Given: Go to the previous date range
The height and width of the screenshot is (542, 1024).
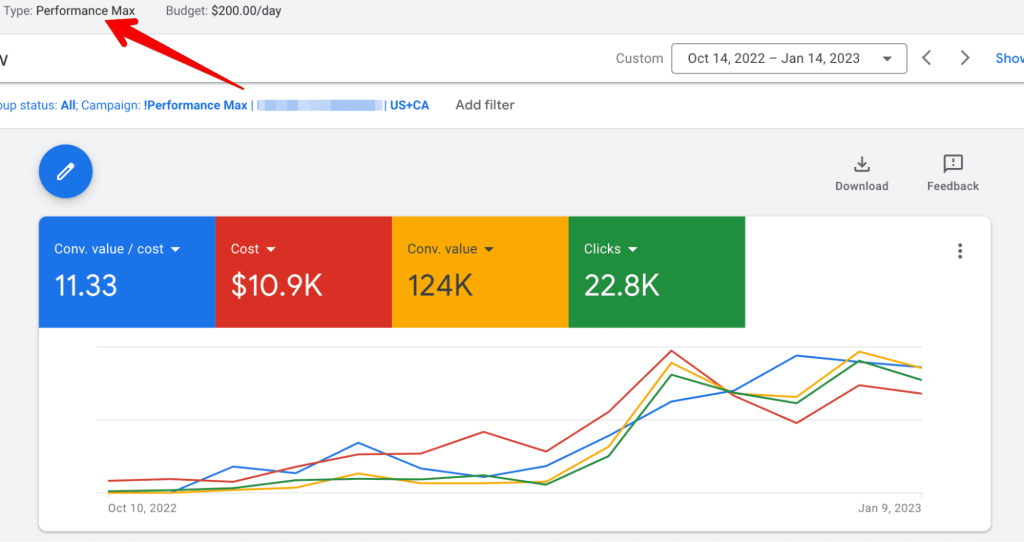Looking at the screenshot, I should (x=927, y=58).
